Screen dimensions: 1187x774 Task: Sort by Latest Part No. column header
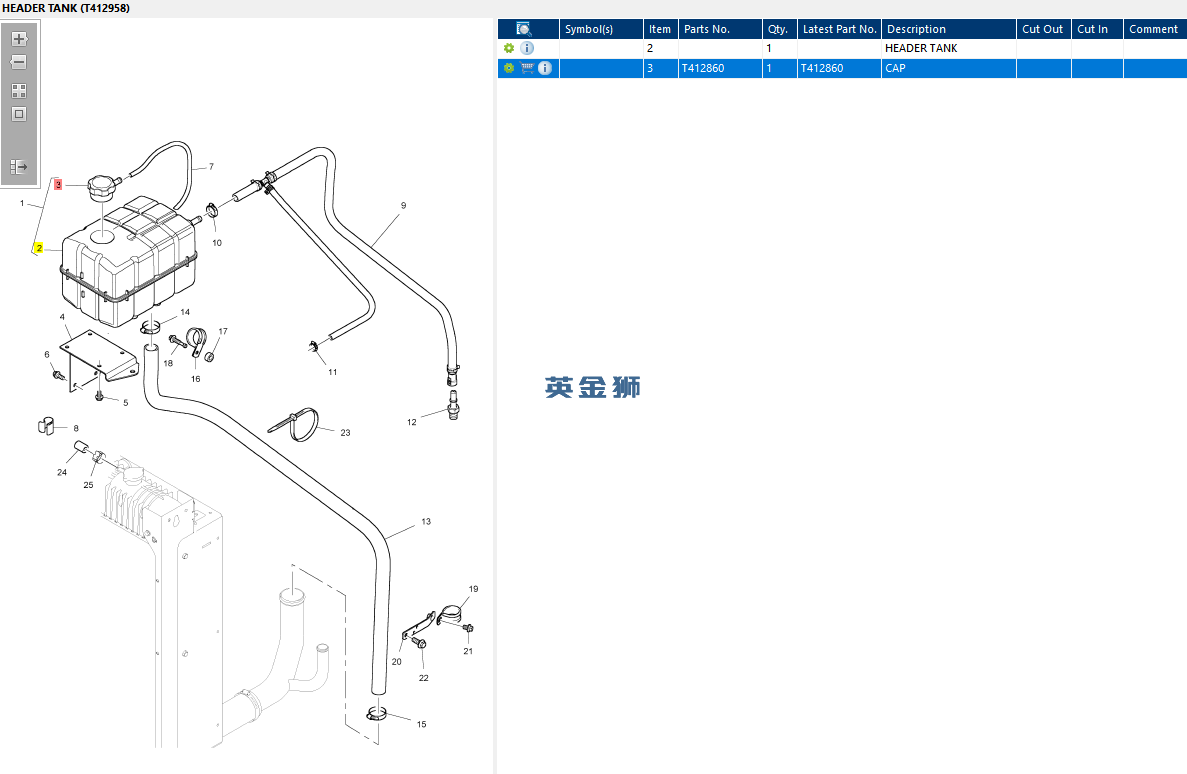(839, 29)
